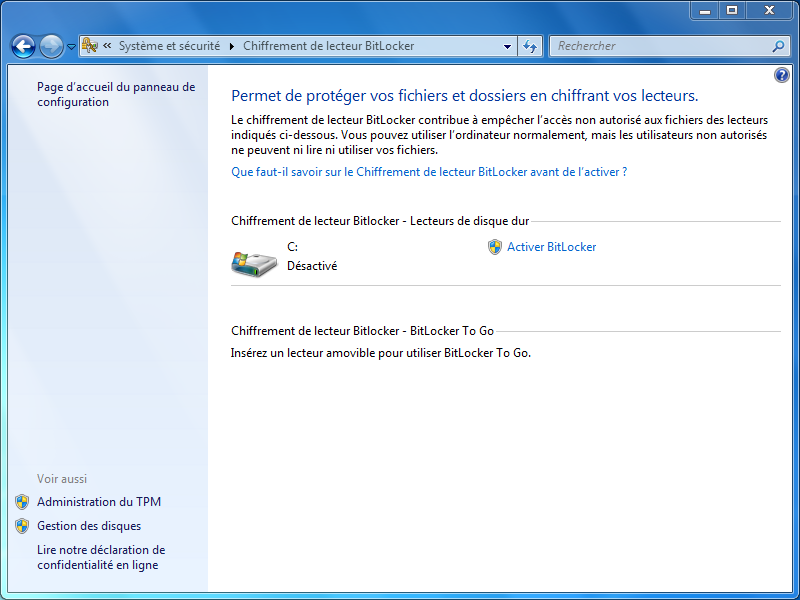800x600 pixels.
Task: Click the 'BitLocker To Go' section heading
Action: click(362, 331)
